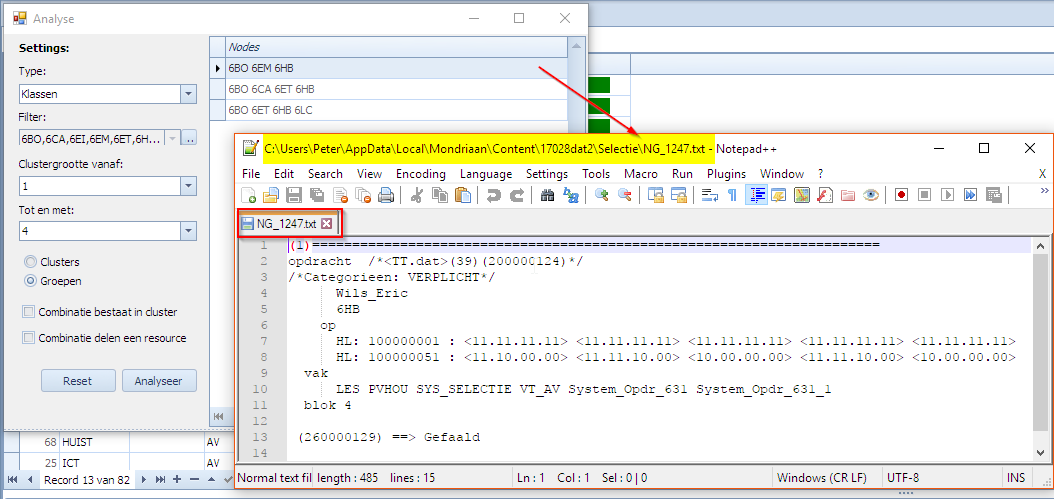Click the Paste clipboard icon in Notepad++

[462, 196]
